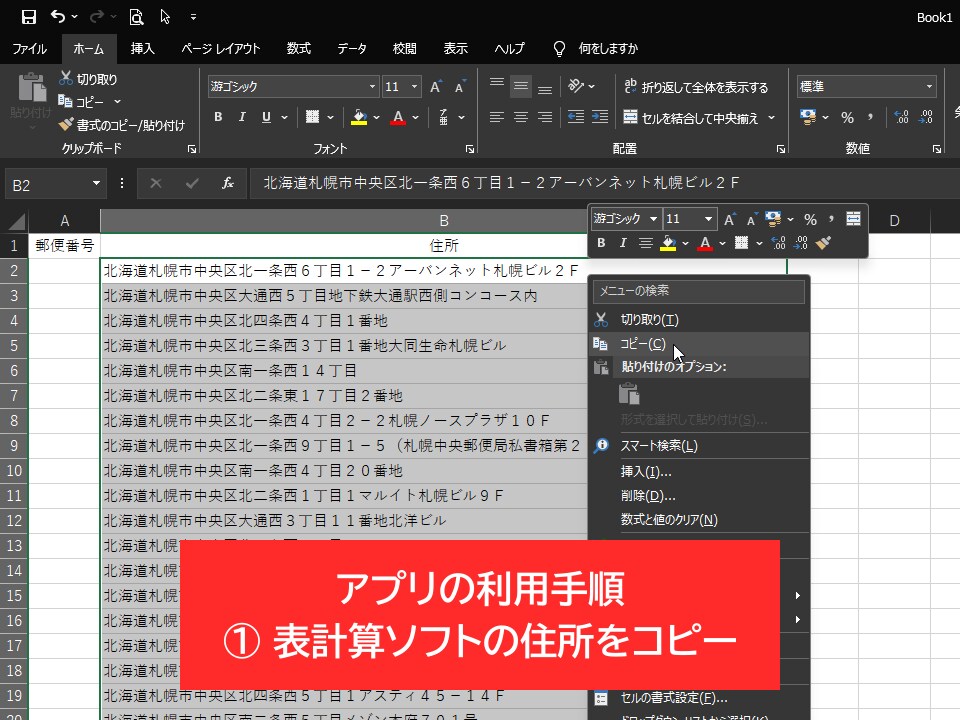Apply comma style in ribbon Number group
Image resolution: width=960 pixels, height=720 pixels.
(x=870, y=117)
